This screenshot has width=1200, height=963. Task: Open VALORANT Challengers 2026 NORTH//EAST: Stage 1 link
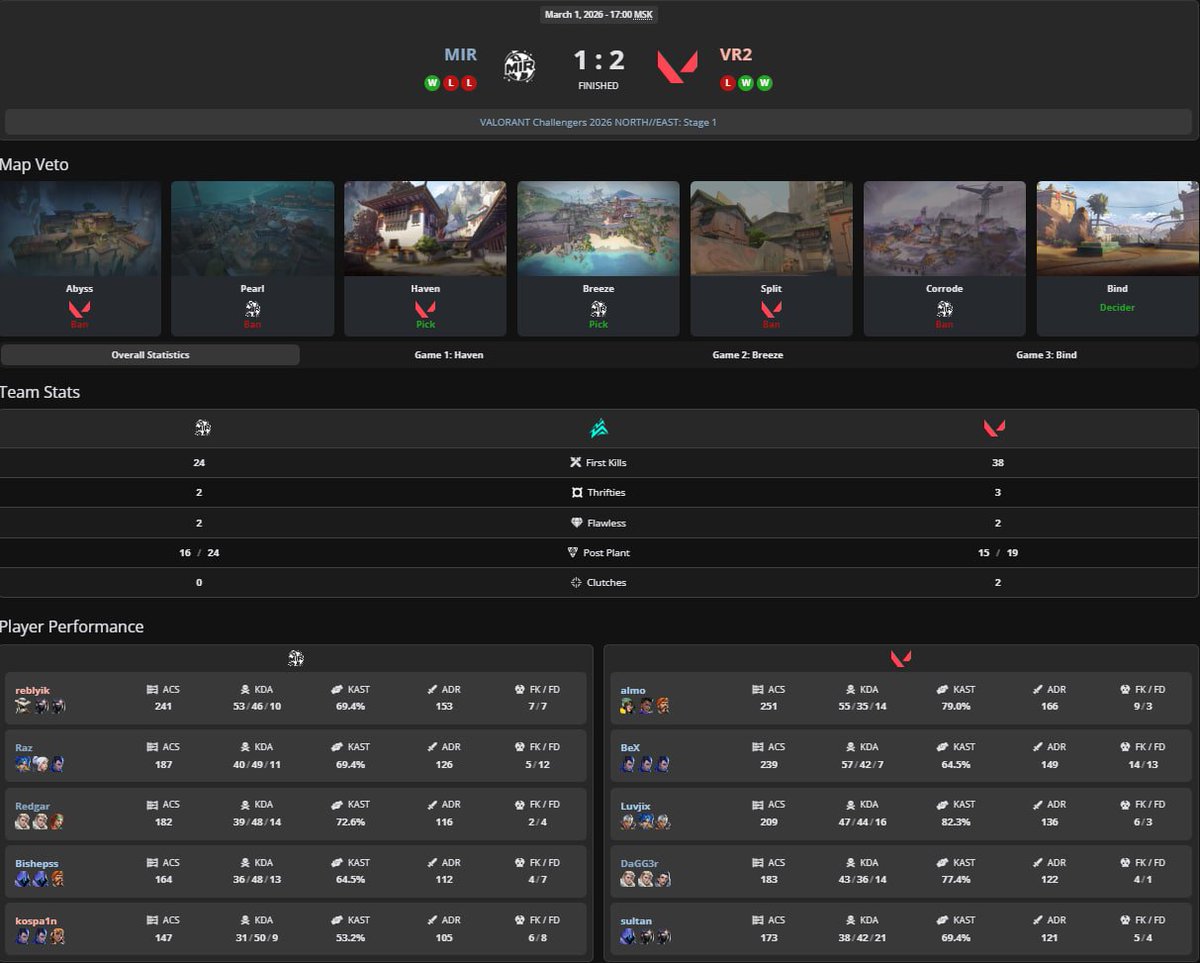598,122
